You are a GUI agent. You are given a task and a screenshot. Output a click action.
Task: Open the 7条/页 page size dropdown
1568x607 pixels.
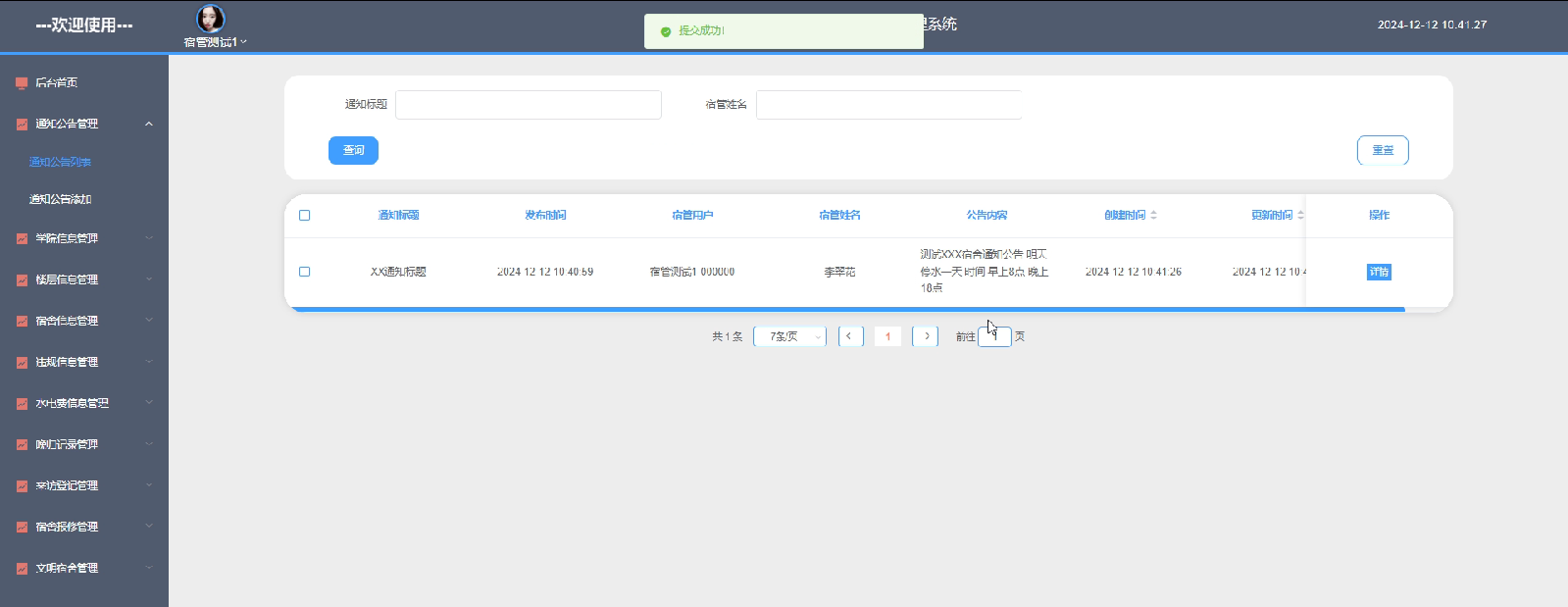point(790,336)
